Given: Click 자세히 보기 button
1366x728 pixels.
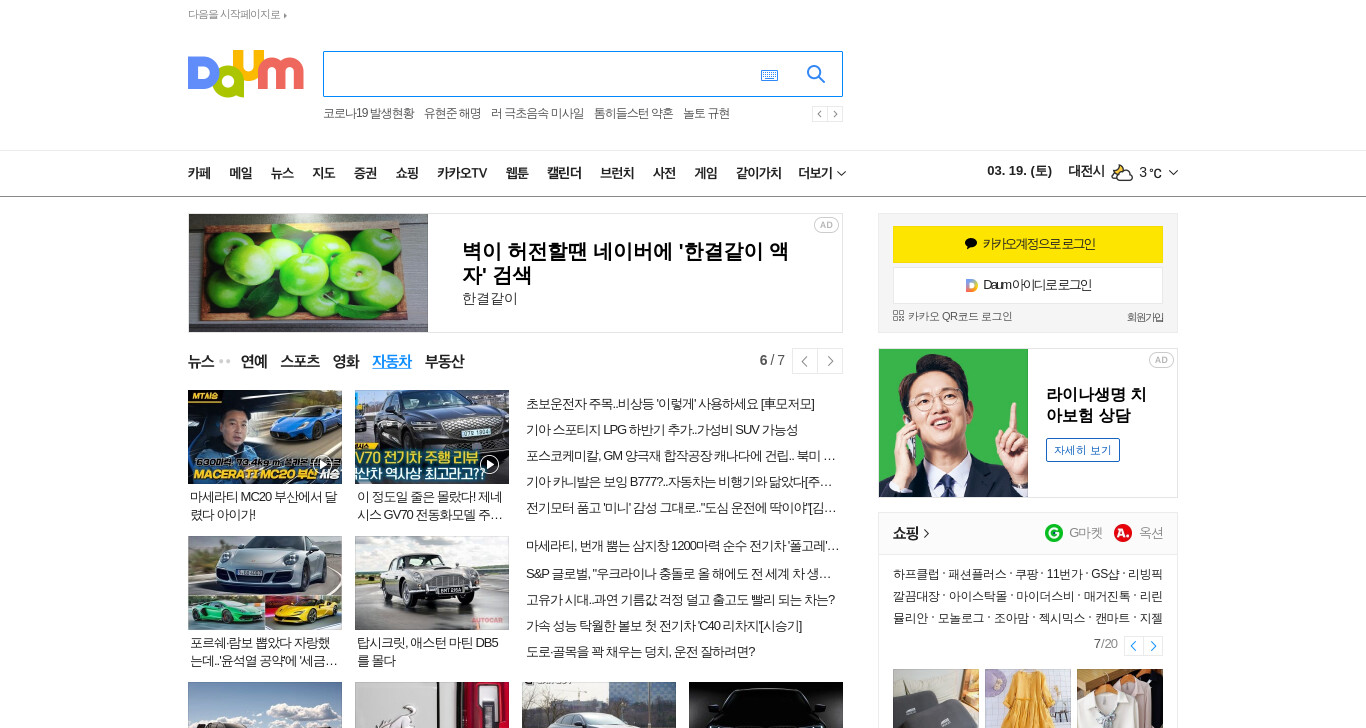Looking at the screenshot, I should [1083, 450].
